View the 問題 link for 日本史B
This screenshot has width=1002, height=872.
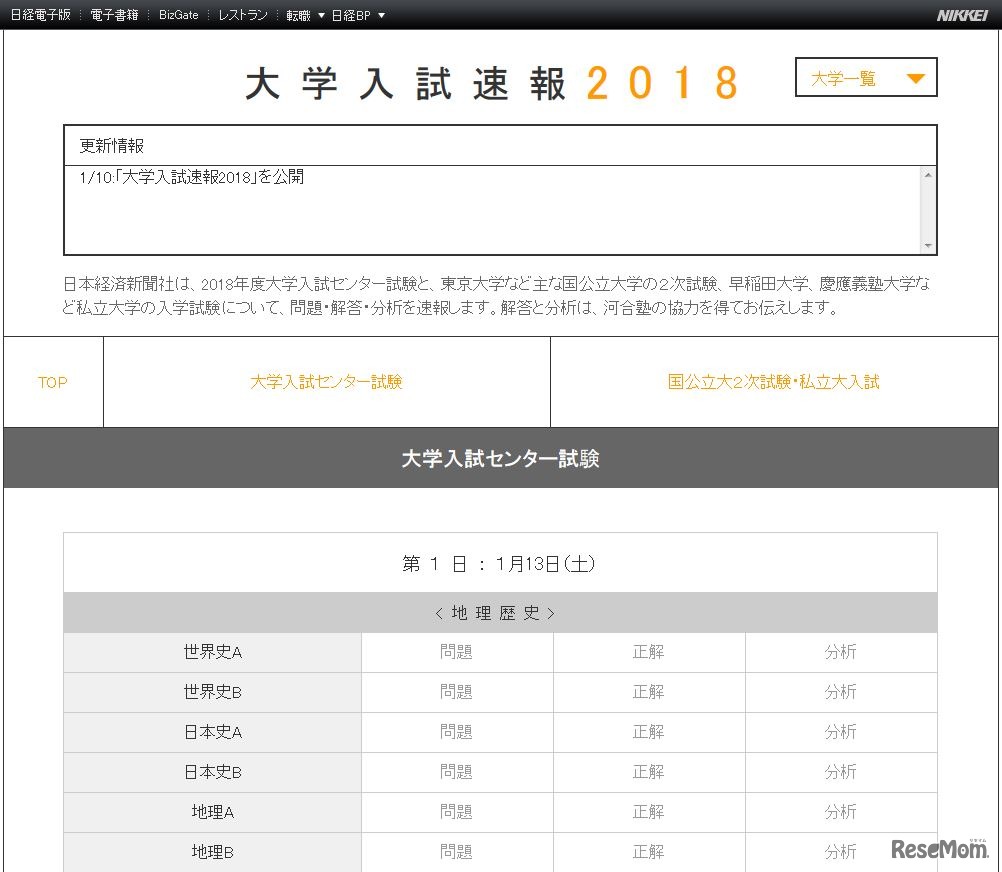pyautogui.click(x=455, y=772)
